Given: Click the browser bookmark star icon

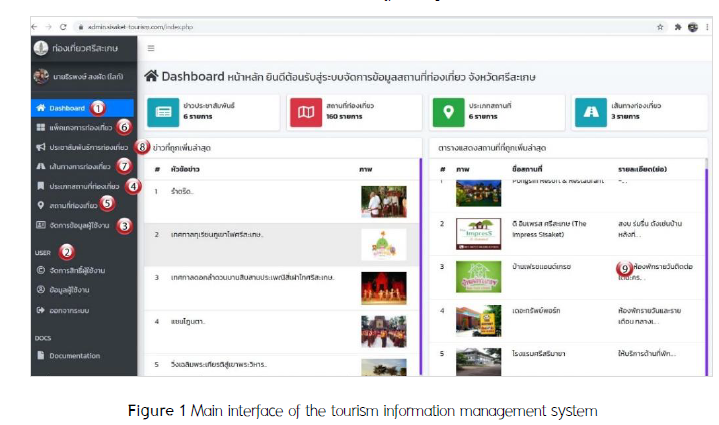Looking at the screenshot, I should click(x=660, y=26).
